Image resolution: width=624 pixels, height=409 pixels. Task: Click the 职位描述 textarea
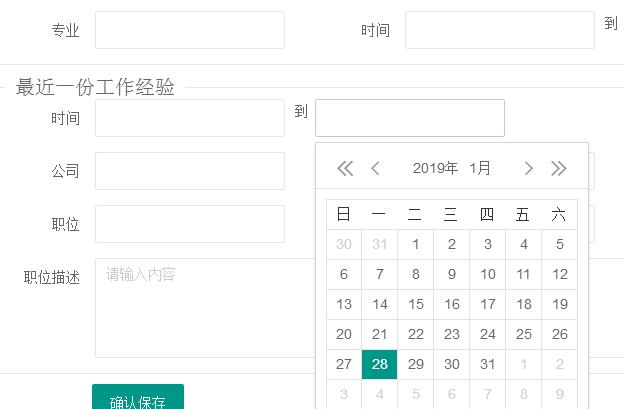205,308
